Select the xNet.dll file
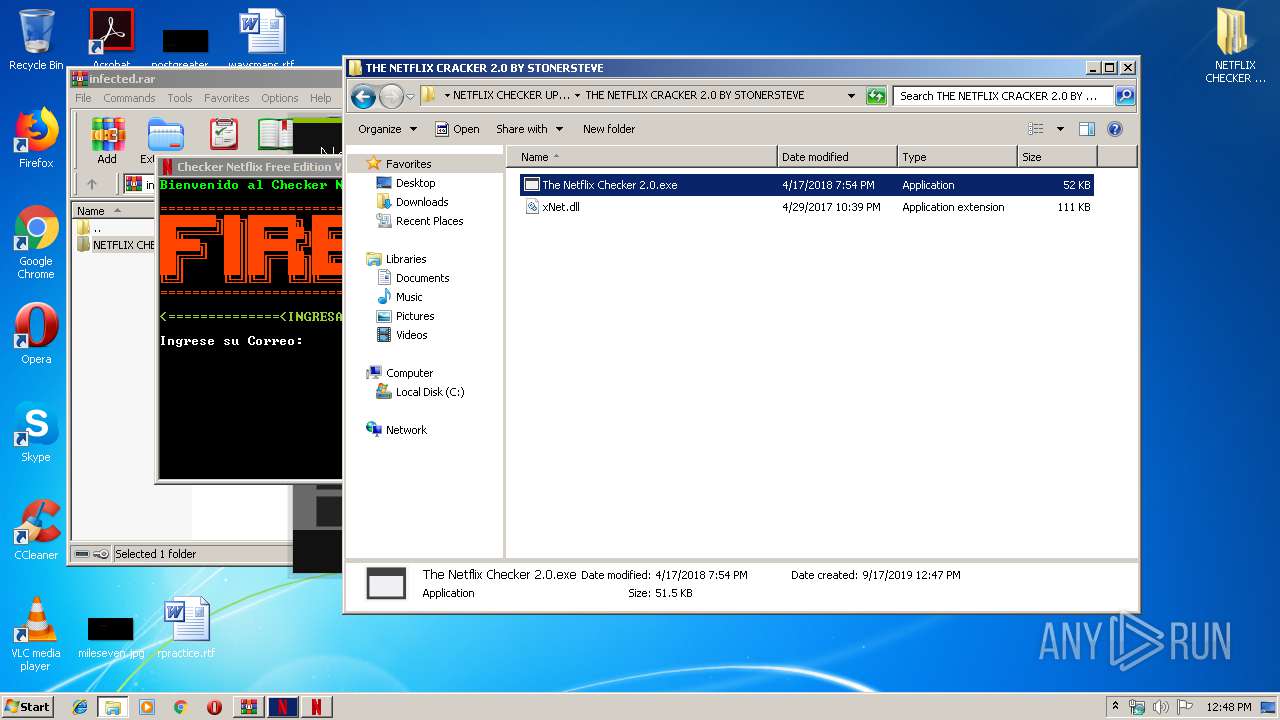This screenshot has width=1280, height=720. click(x=806, y=207)
